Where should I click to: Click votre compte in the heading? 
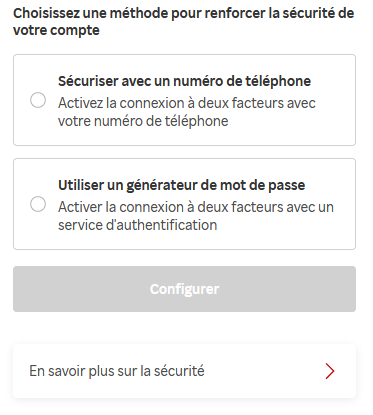coord(56,30)
